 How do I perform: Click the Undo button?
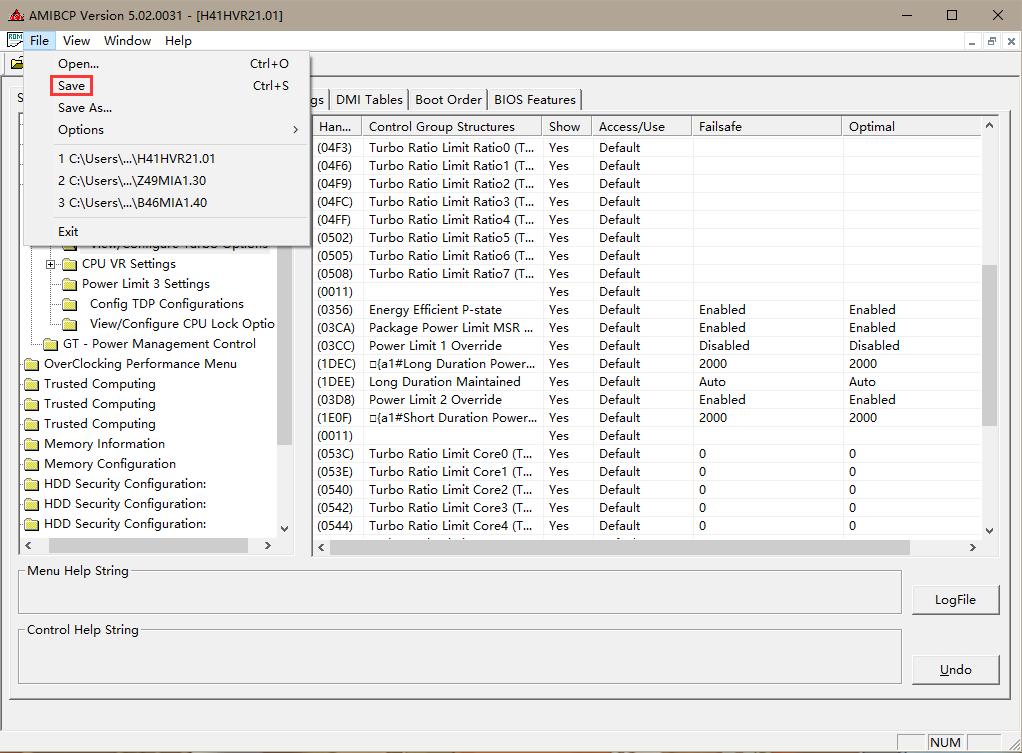point(955,669)
